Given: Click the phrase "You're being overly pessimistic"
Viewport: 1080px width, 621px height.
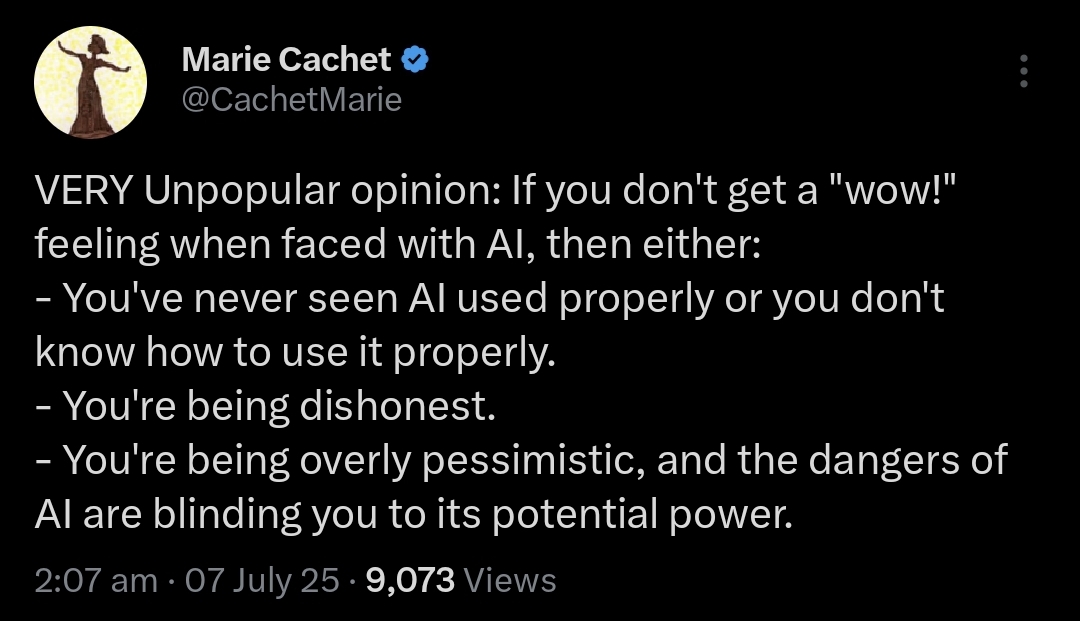Looking at the screenshot, I should point(354,461).
